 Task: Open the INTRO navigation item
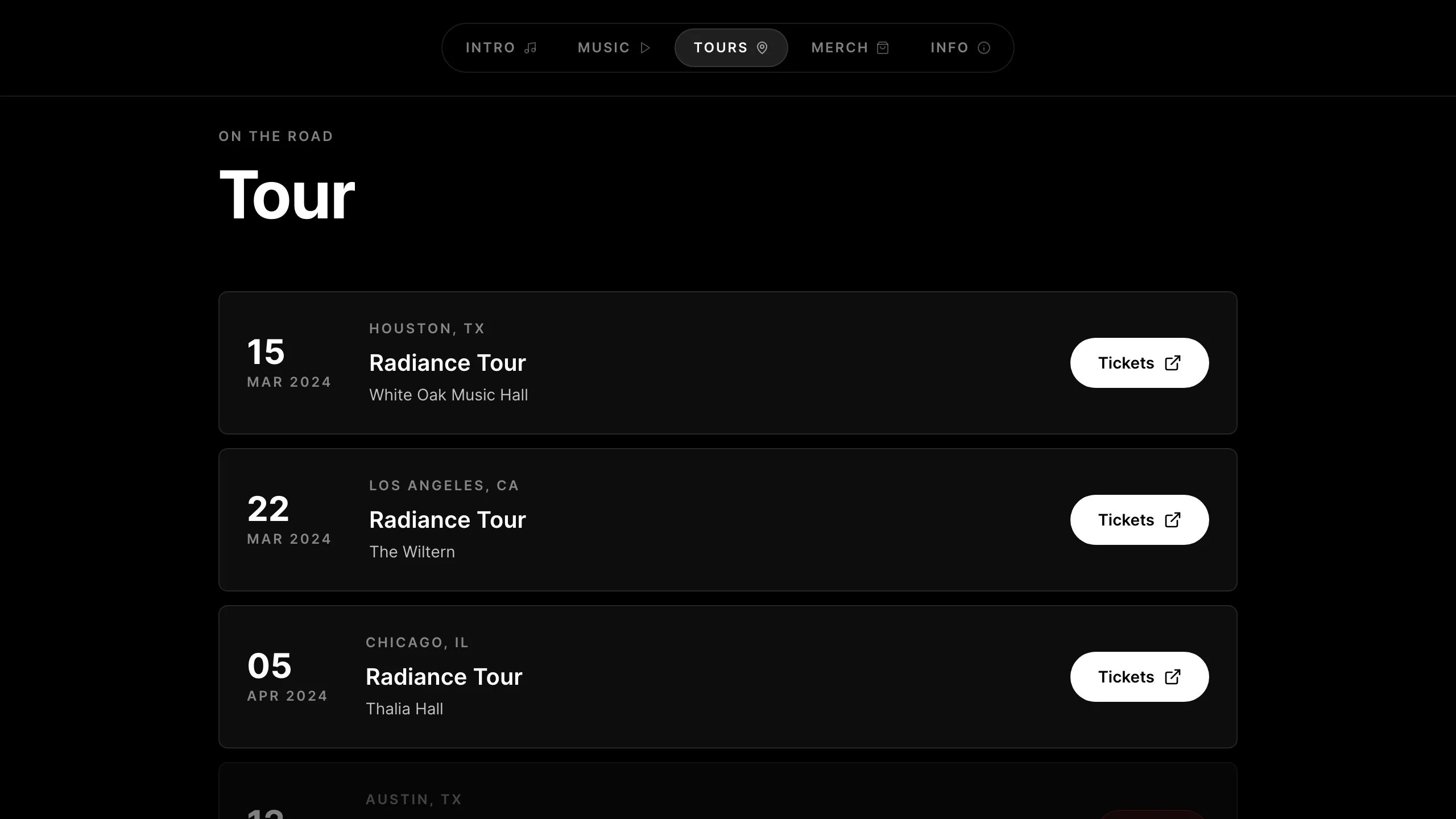490,47
